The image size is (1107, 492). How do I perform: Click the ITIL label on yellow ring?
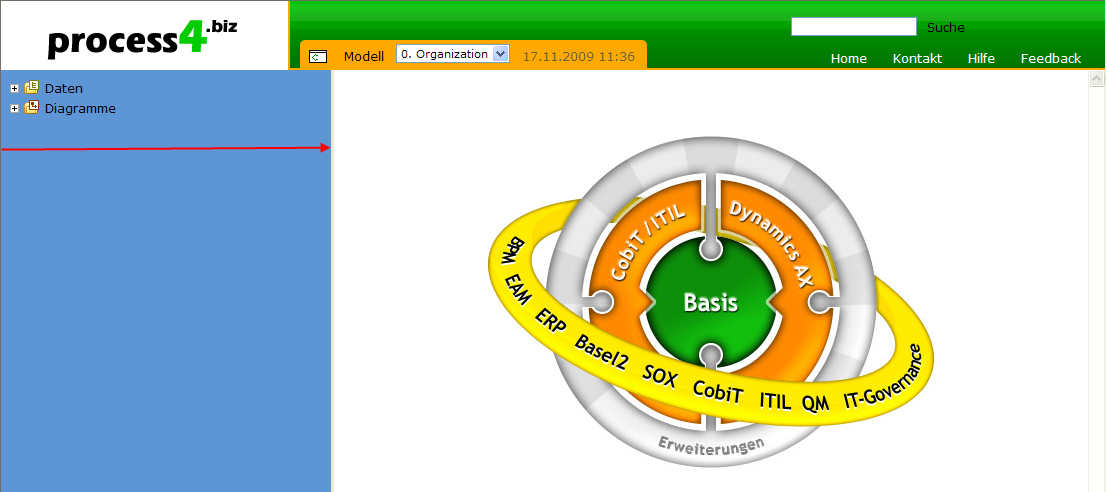pyautogui.click(x=775, y=400)
